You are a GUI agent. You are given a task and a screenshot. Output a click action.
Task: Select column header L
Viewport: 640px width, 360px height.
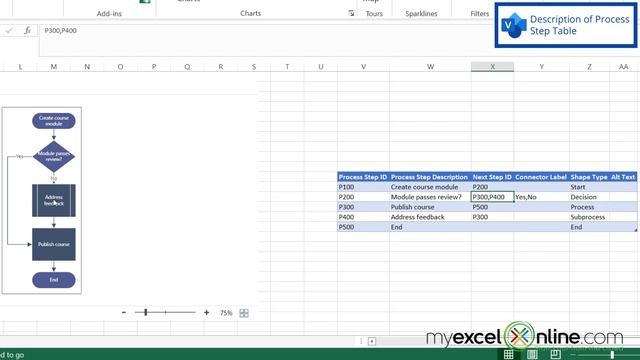(20, 67)
